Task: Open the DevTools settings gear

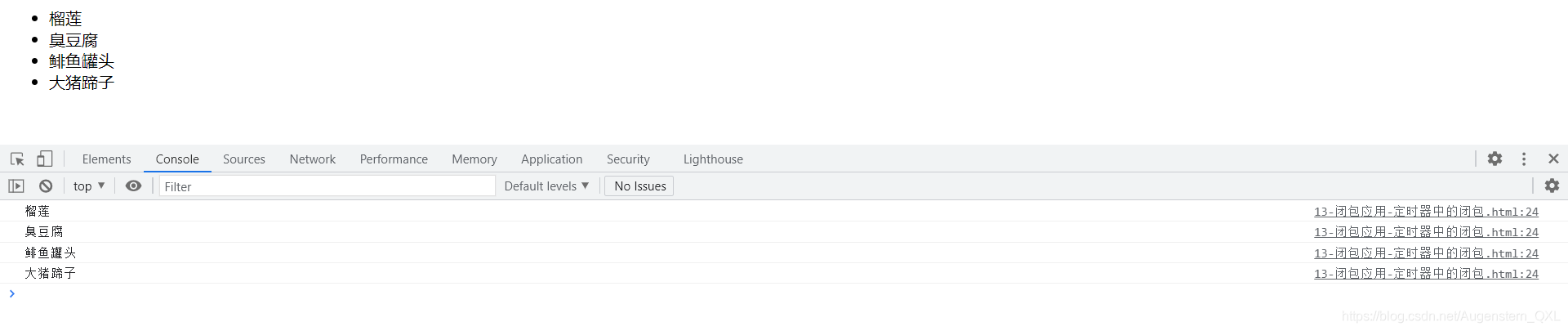Action: [x=1494, y=159]
